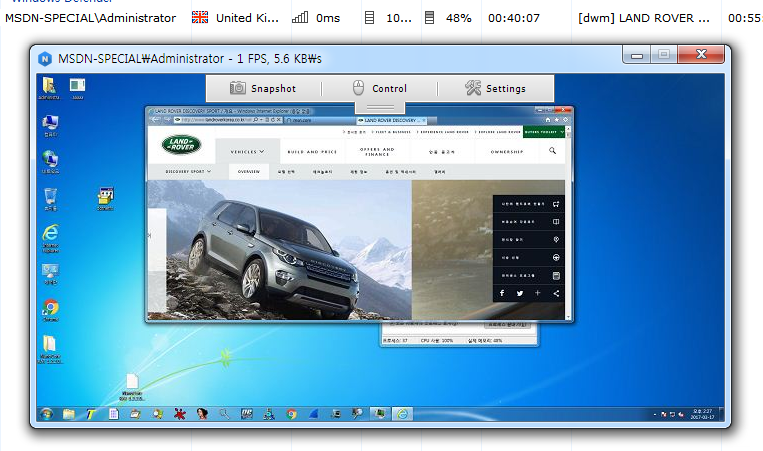Click the shopping cart configure icon

(x=556, y=204)
